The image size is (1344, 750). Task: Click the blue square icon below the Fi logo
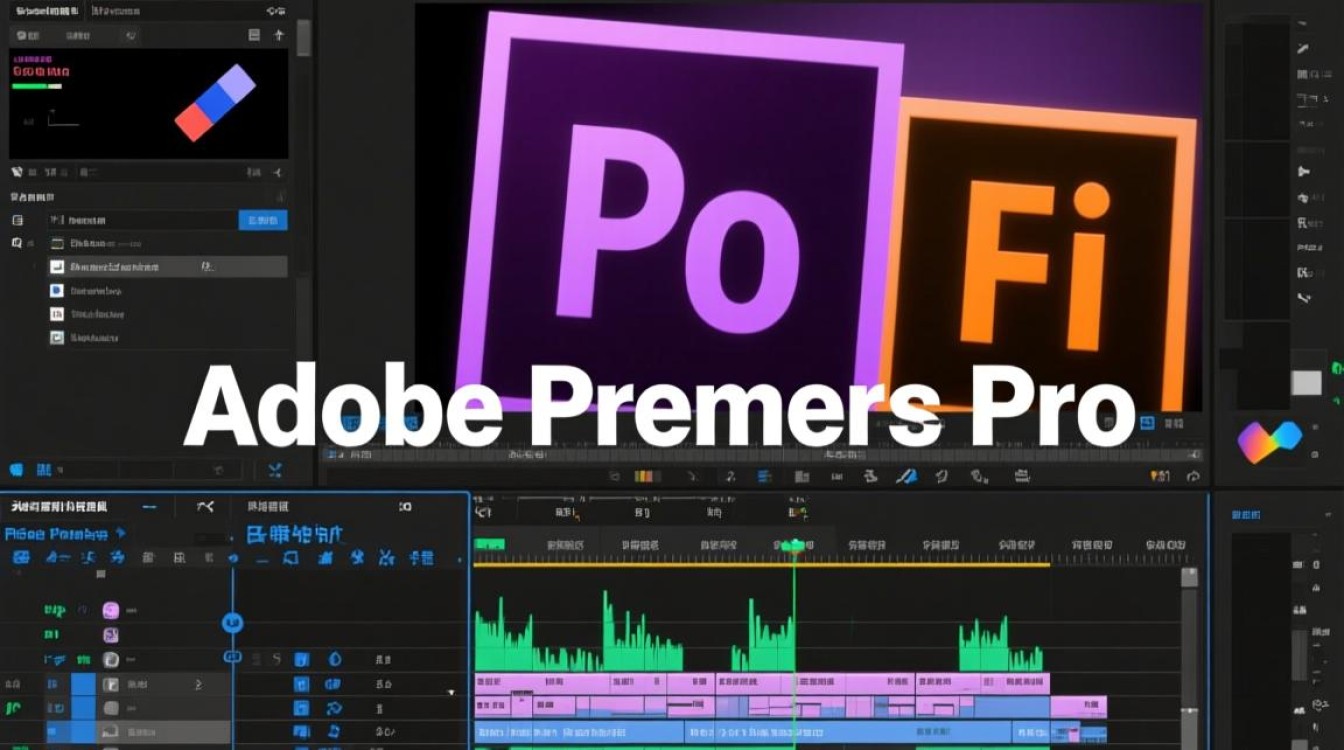click(1147, 424)
